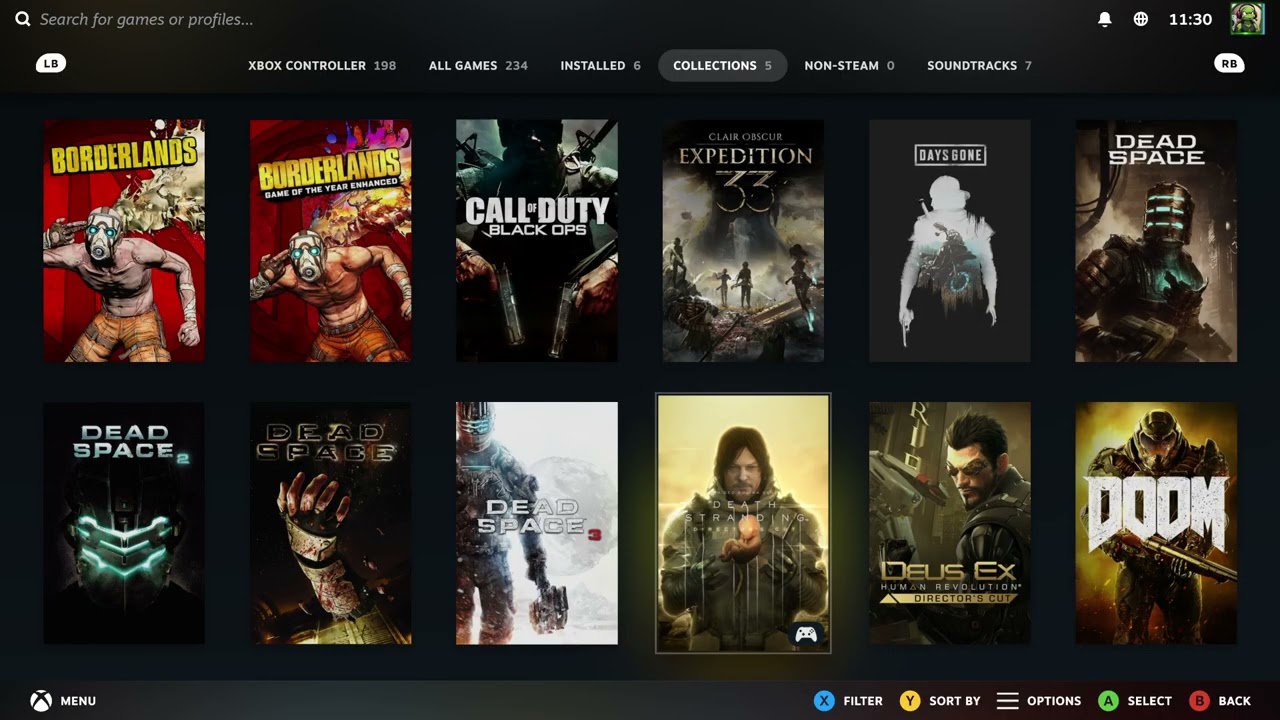Open the notifications bell icon
Image resolution: width=1280 pixels, height=720 pixels.
tap(1105, 19)
